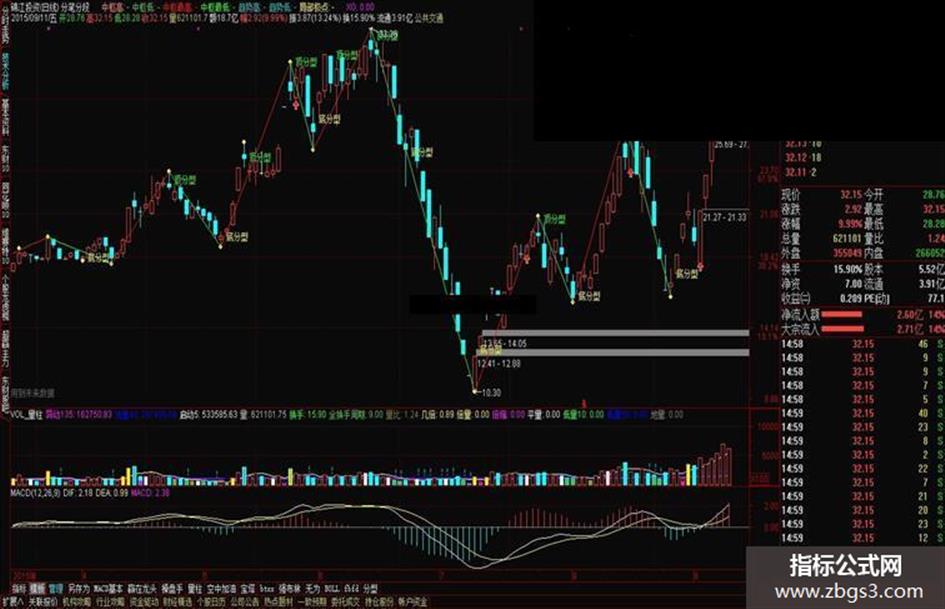Open the 委托成交 bottom tab
Screen dimensions: 945x609
click(345, 602)
